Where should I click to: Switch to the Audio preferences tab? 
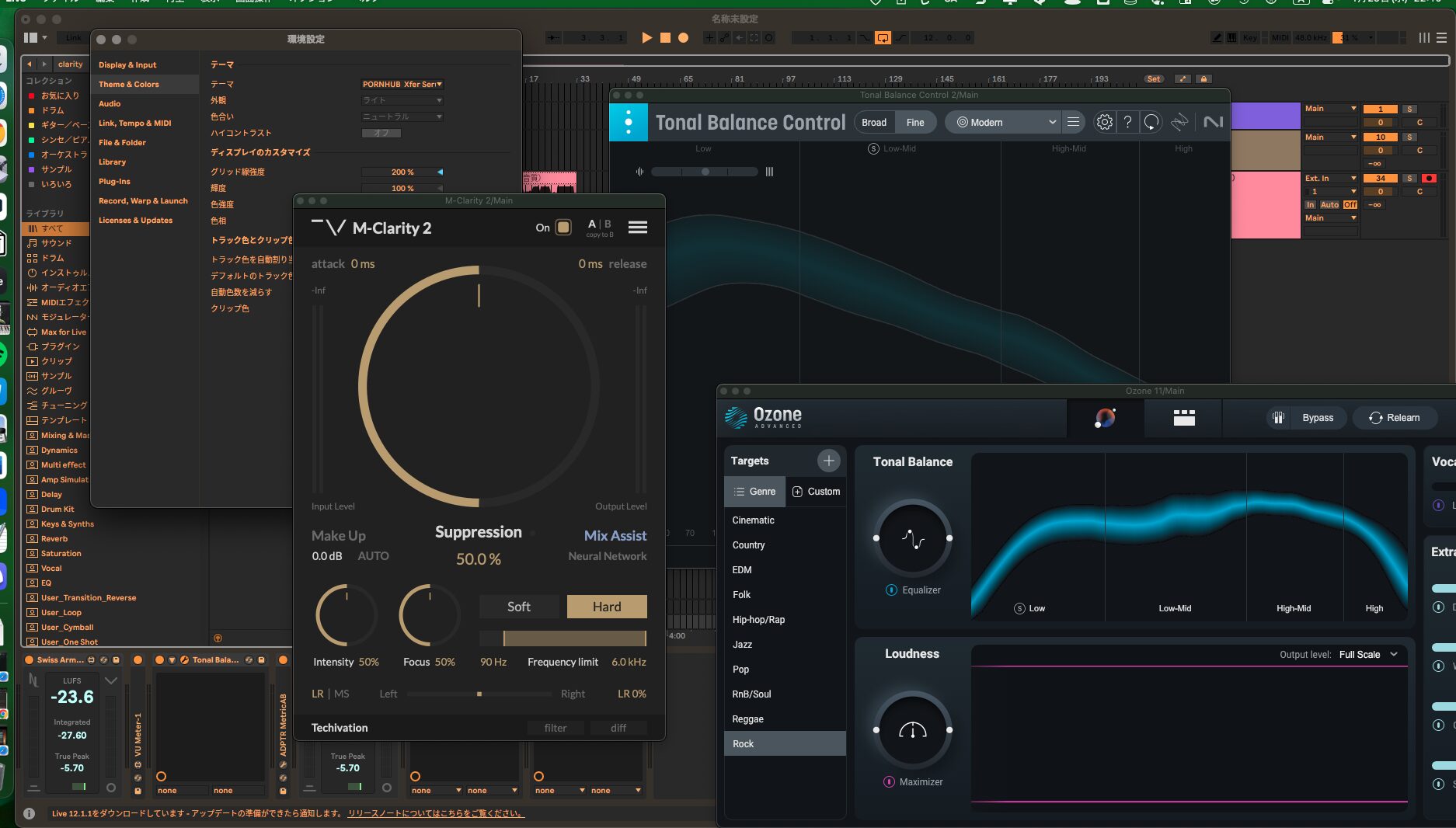tap(110, 103)
